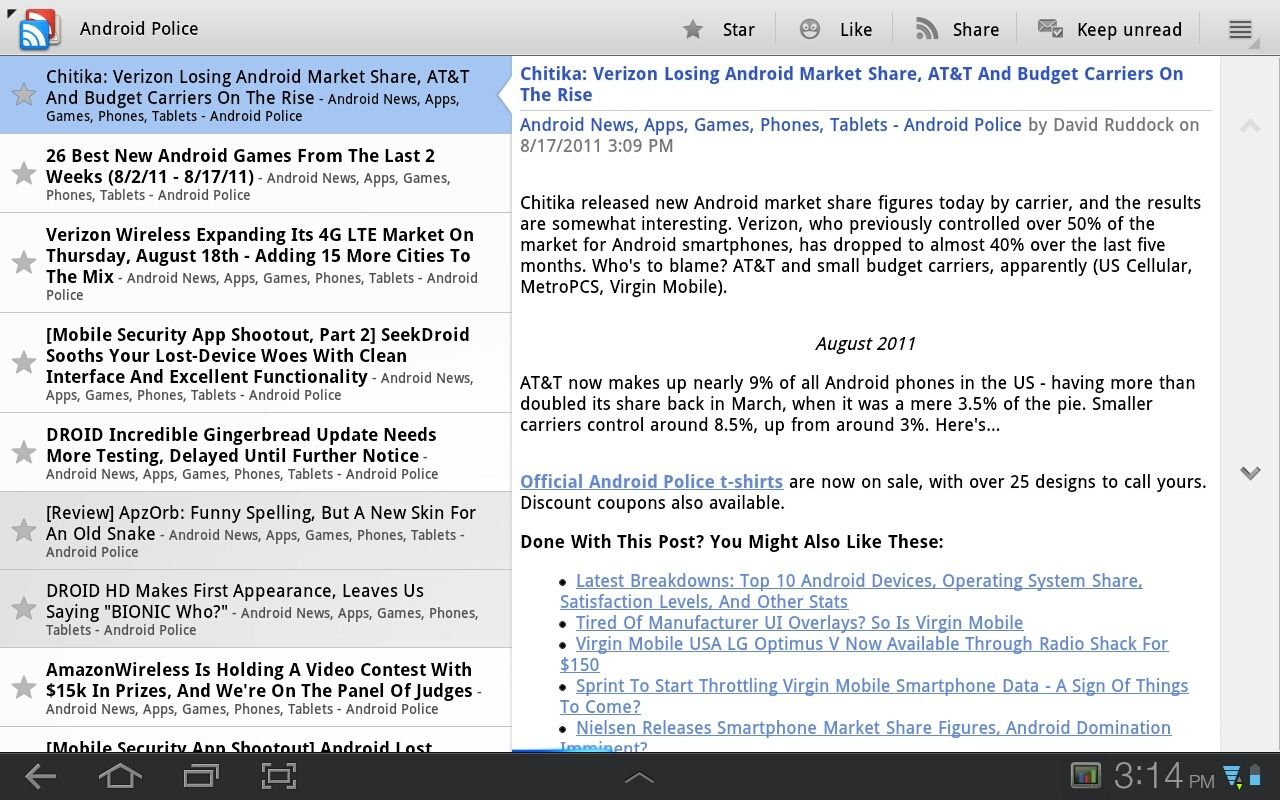Jump to the next article using the down arrow
This screenshot has width=1280, height=800.
coord(1250,473)
